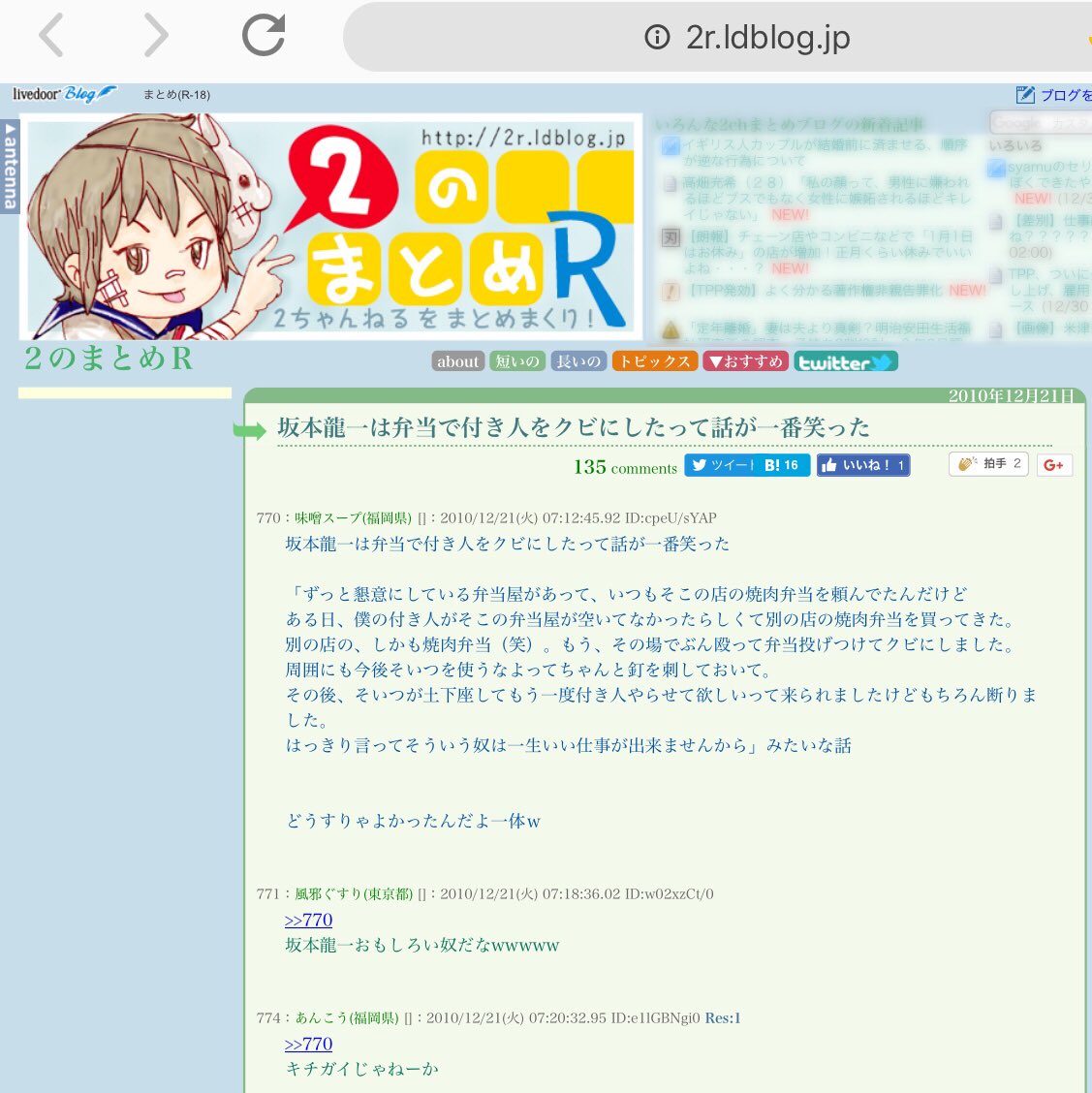Open the about menu tab

click(x=457, y=361)
